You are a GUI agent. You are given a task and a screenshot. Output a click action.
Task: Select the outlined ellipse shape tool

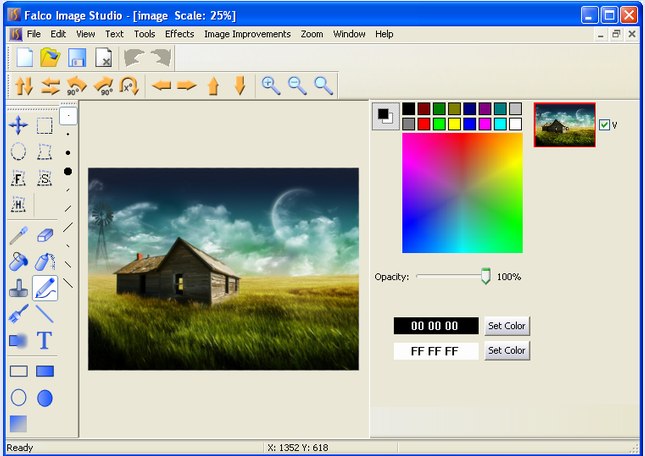coord(19,398)
